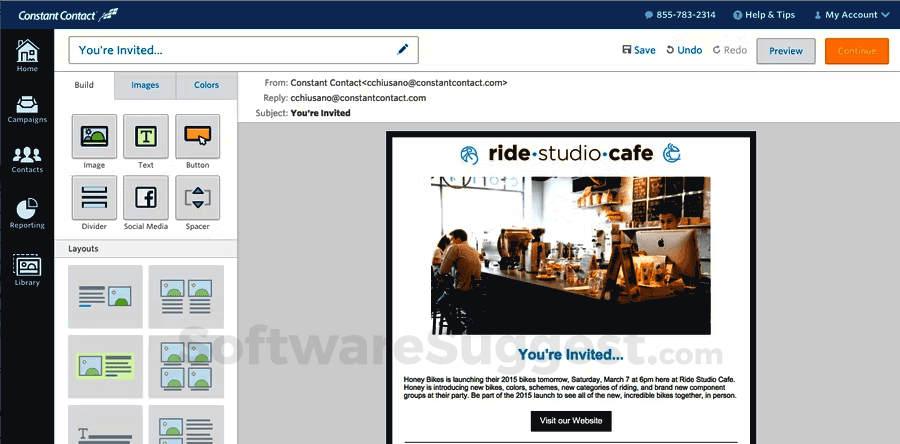Undo the last change
This screenshot has height=444, width=900.
click(x=684, y=50)
